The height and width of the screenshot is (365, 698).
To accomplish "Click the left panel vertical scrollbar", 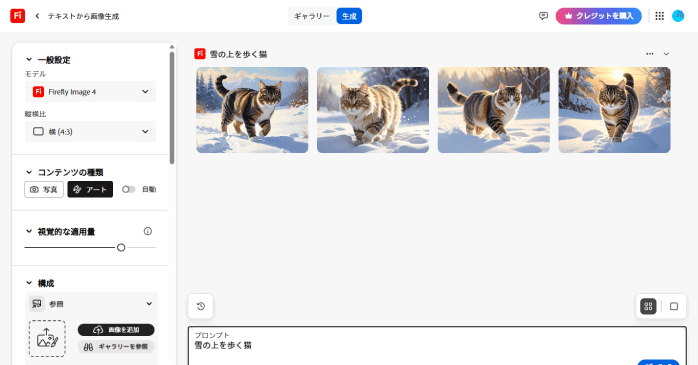I will (x=172, y=108).
